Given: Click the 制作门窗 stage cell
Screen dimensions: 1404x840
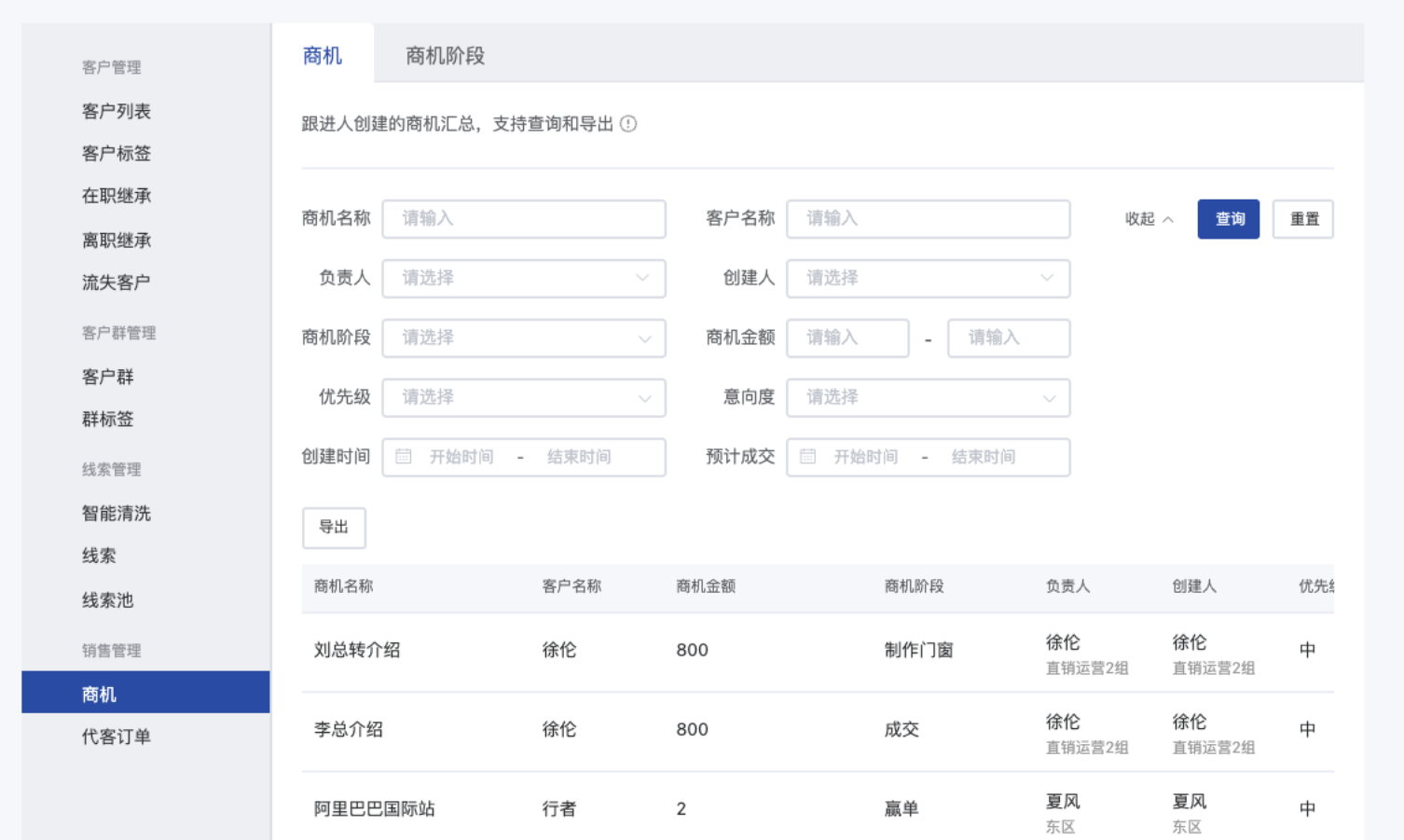Looking at the screenshot, I should coord(919,651).
